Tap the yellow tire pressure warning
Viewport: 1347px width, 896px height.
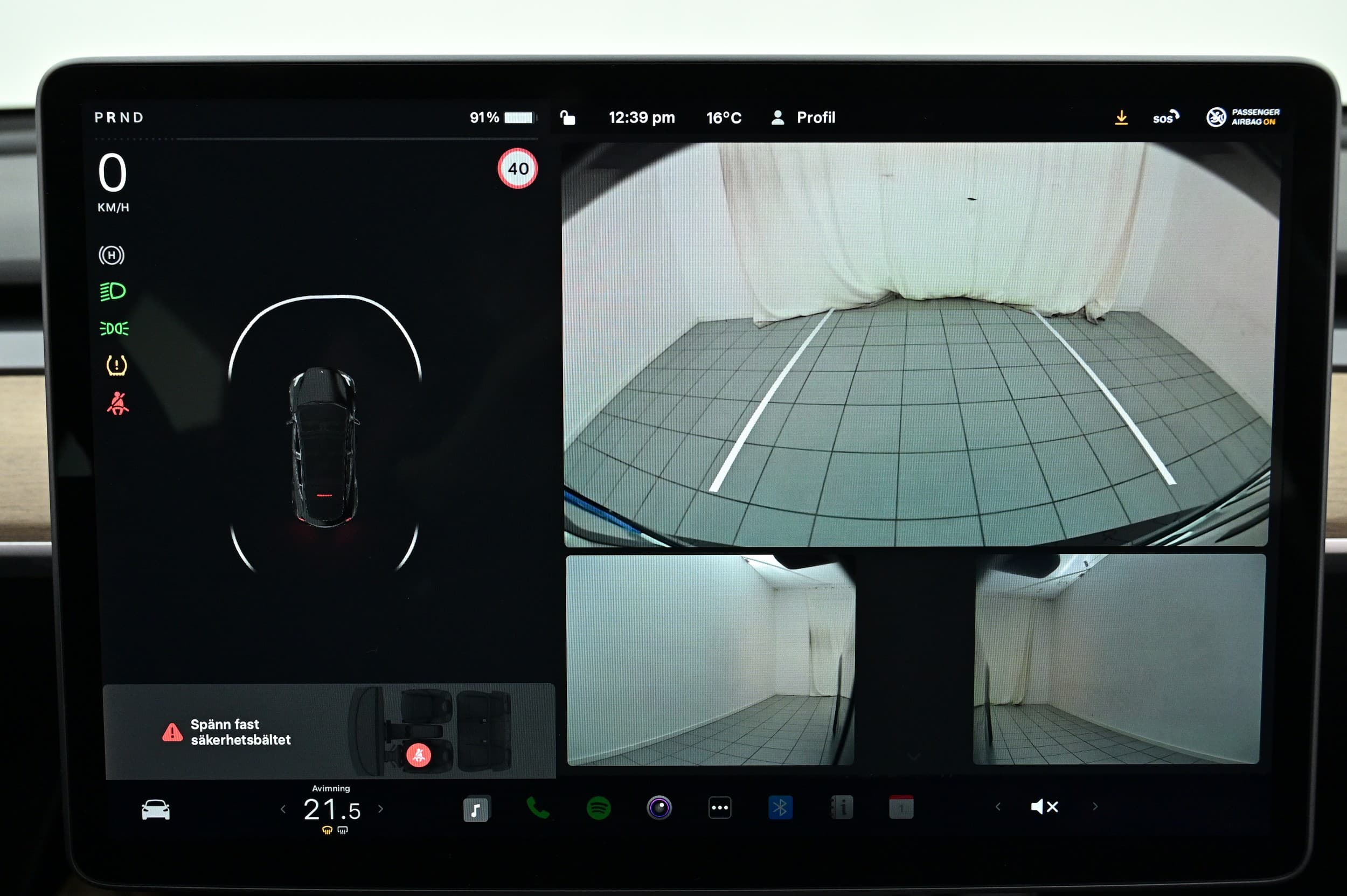(x=116, y=365)
